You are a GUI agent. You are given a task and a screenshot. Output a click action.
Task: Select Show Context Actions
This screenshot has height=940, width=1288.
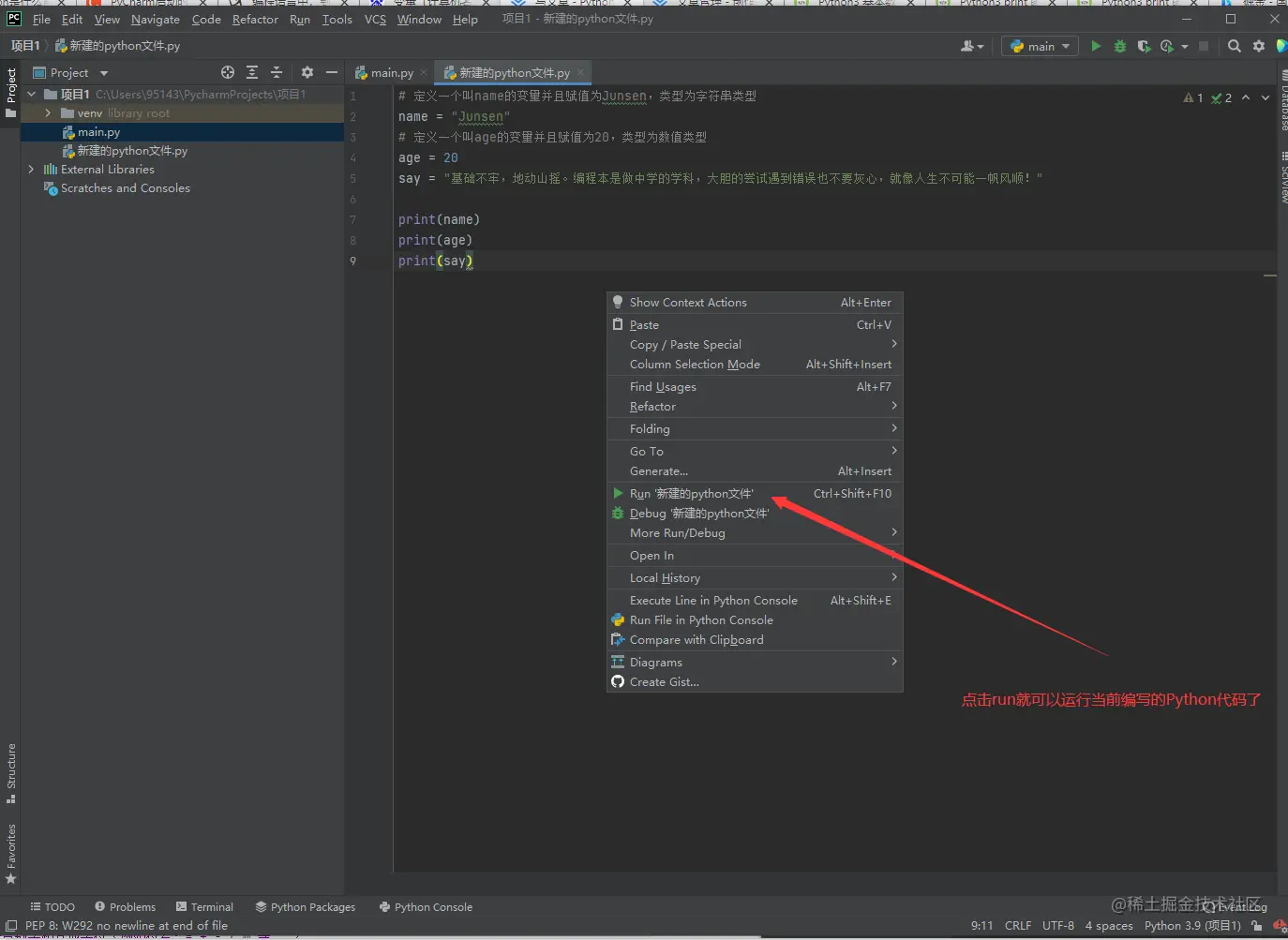coord(755,303)
